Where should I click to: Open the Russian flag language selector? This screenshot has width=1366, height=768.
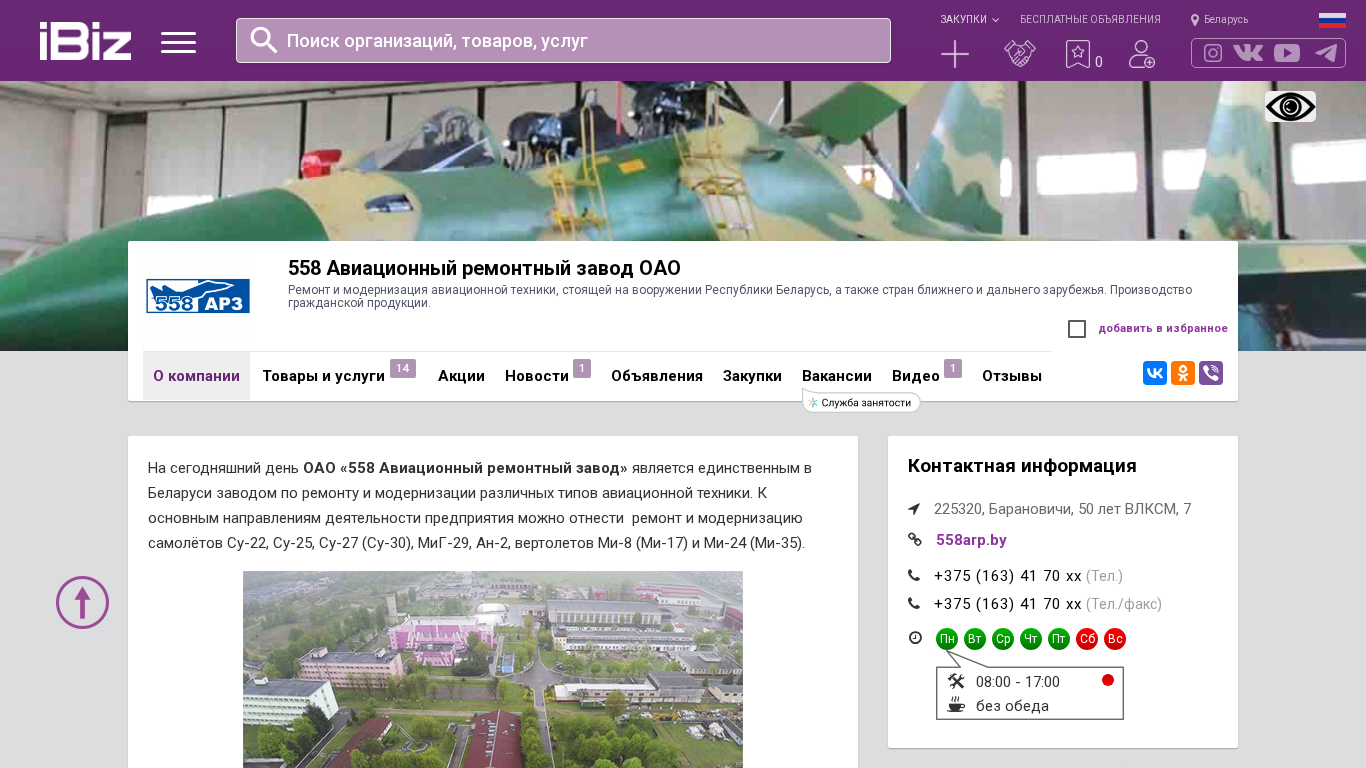1332,20
